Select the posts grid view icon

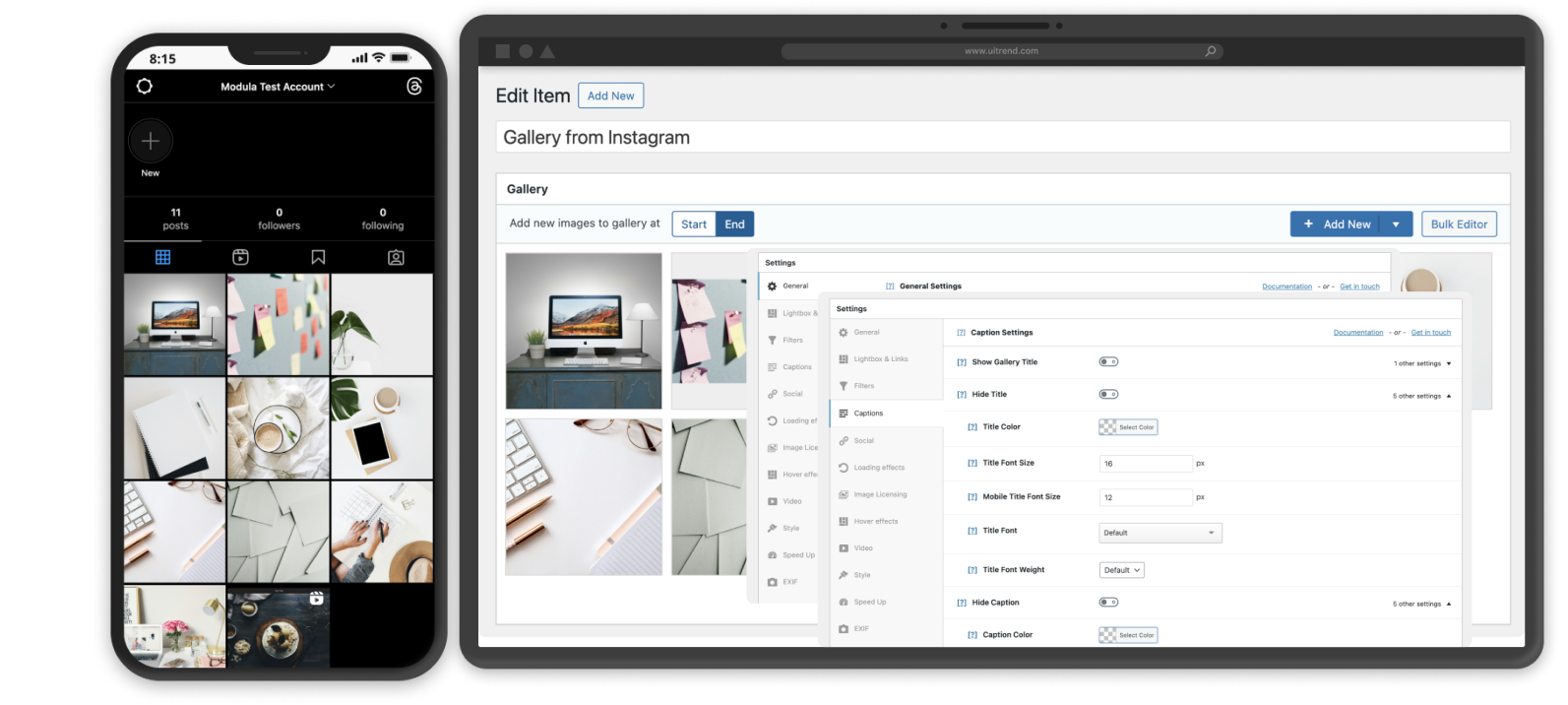pos(163,257)
